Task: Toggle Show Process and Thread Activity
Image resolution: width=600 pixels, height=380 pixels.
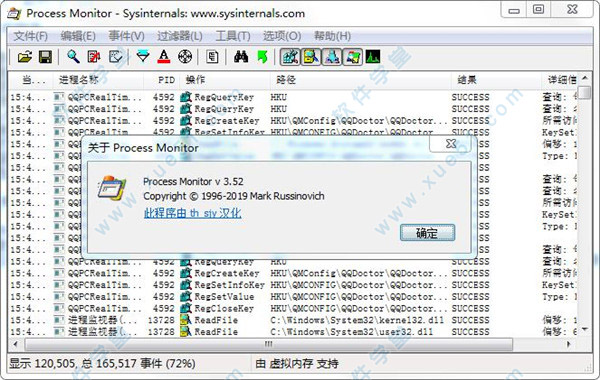Action: (x=352, y=57)
